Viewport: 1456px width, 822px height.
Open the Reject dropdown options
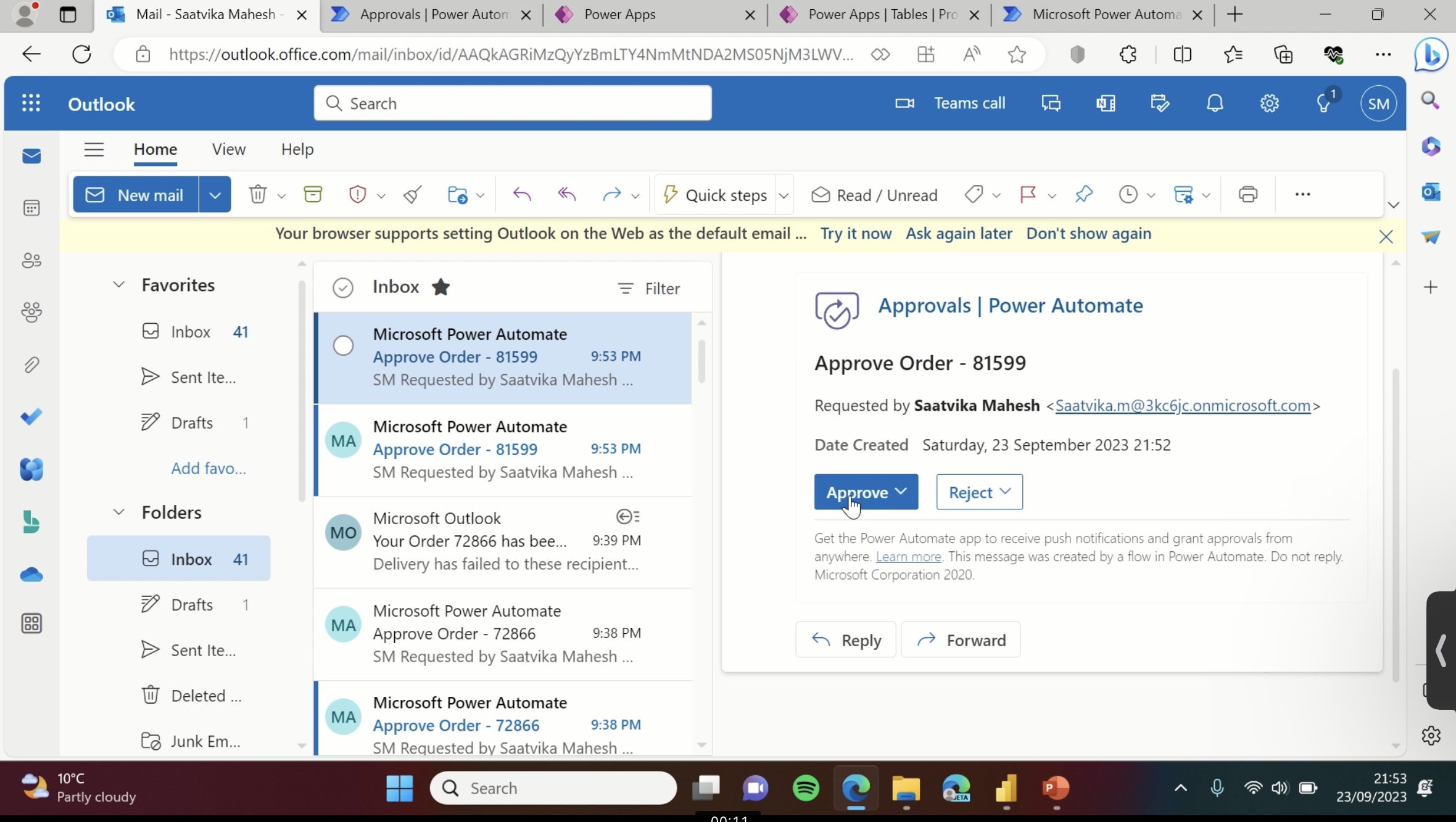tap(1004, 491)
